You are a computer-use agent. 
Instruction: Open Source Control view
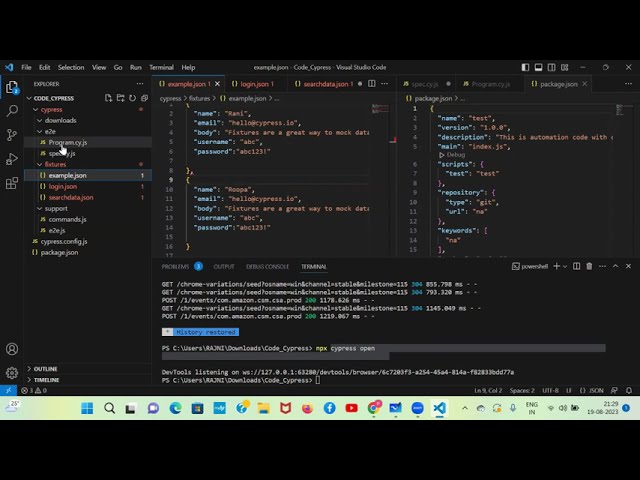pos(12,135)
